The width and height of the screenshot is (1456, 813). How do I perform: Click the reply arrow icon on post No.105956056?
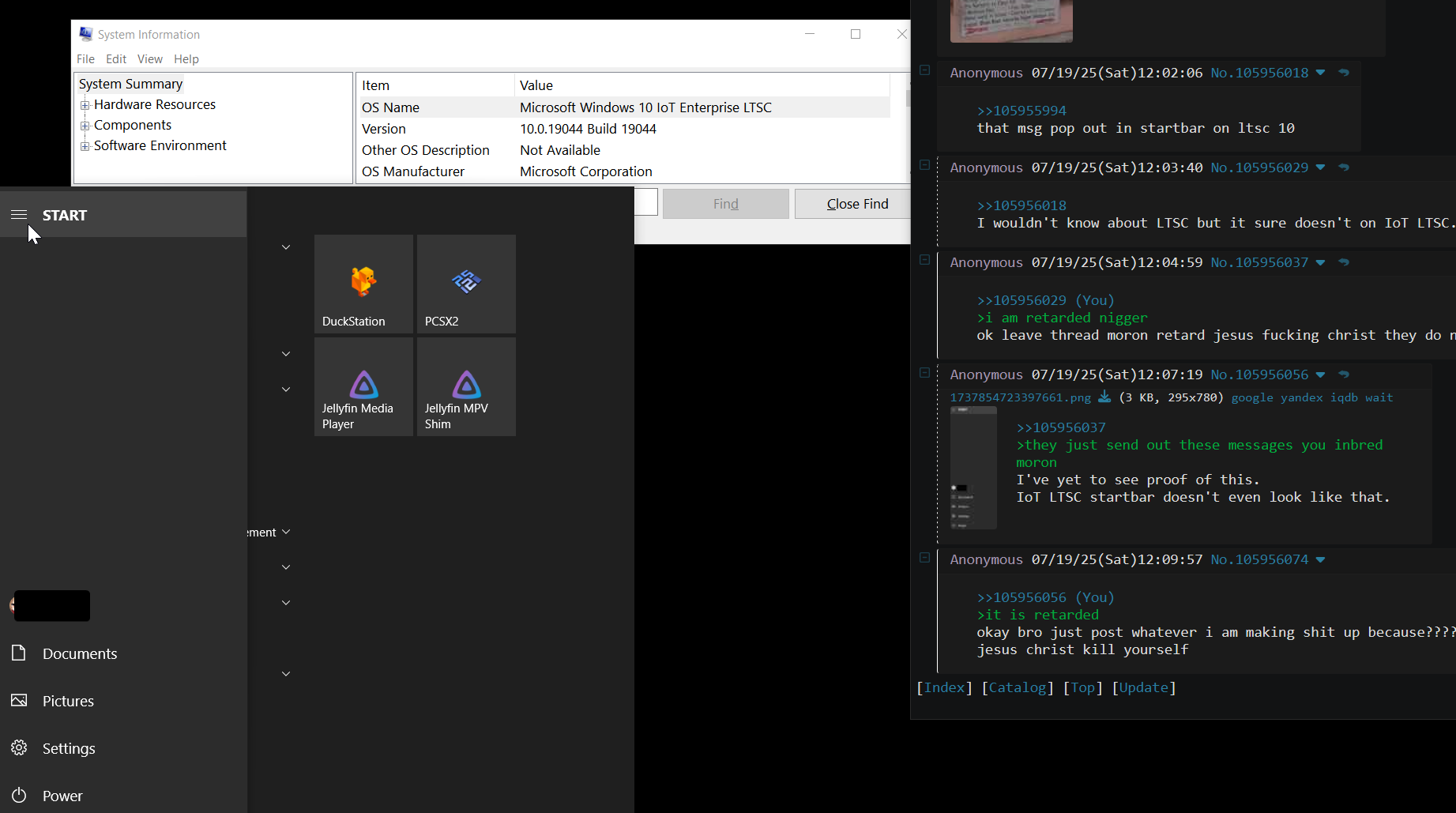(1344, 375)
